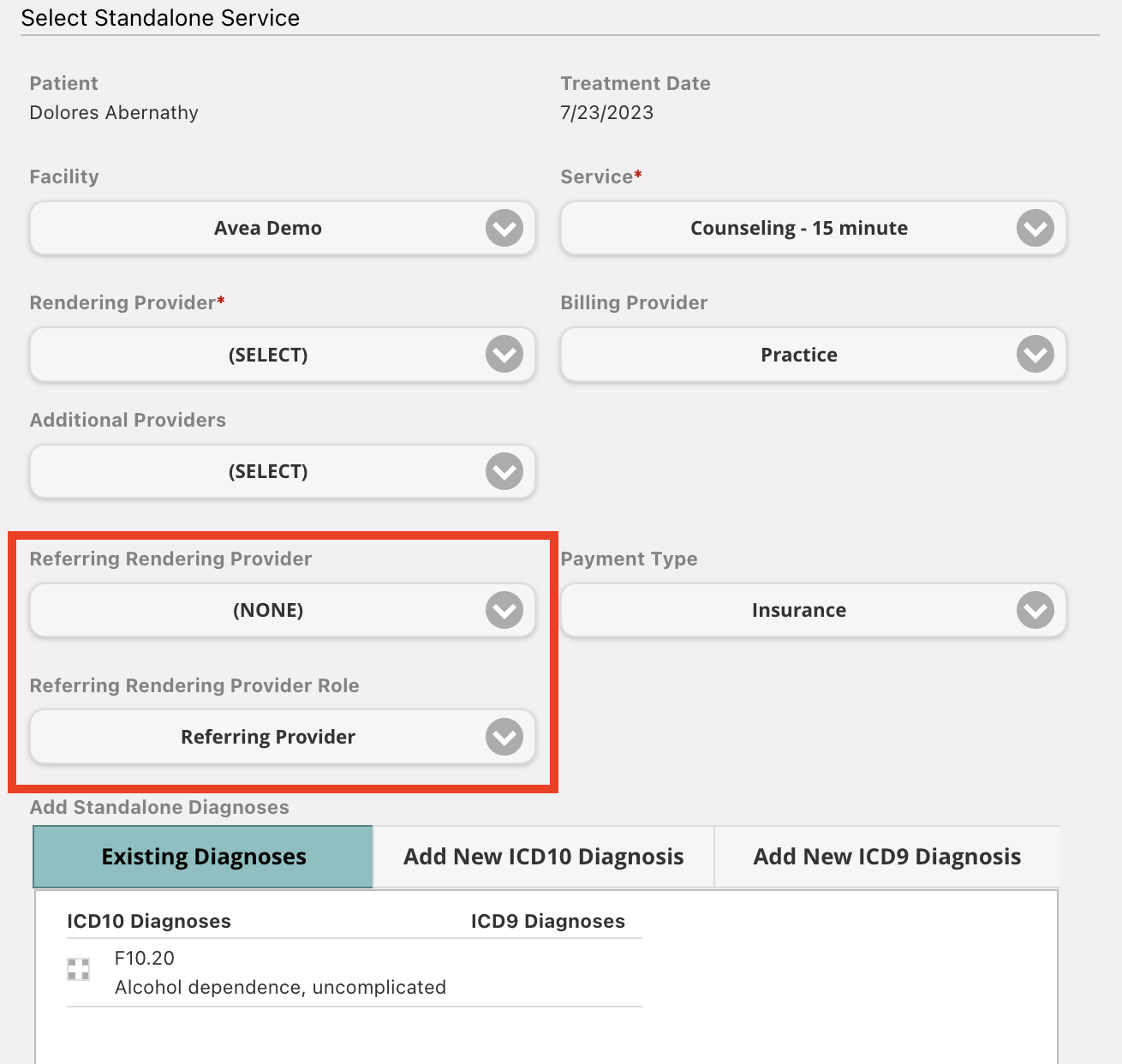
Task: Click the drag handle beside F10.20
Action: (78, 969)
